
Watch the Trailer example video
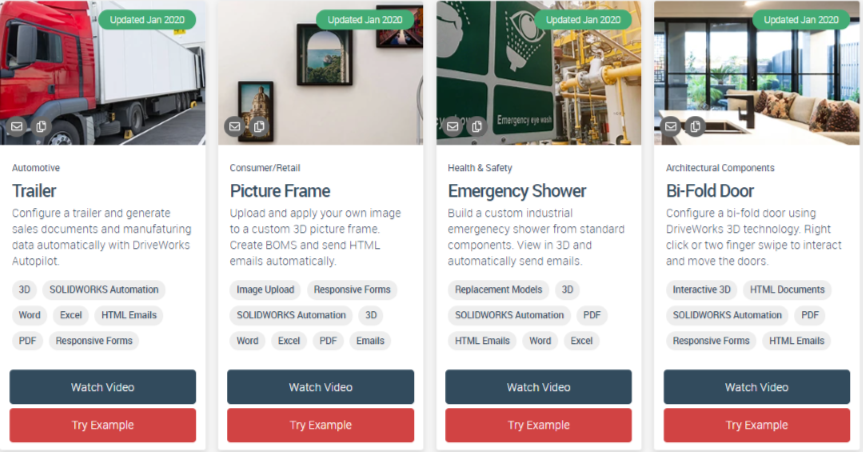pyautogui.click(x=102, y=387)
